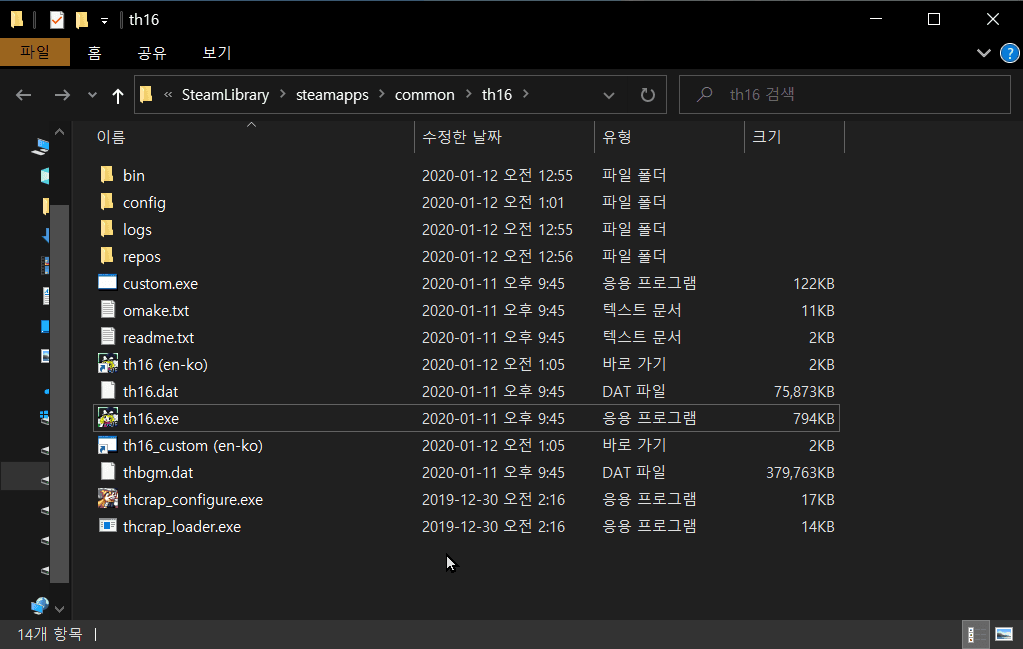Expand the ribbon with chevron
Screen dimensions: 1023x649
(983, 53)
